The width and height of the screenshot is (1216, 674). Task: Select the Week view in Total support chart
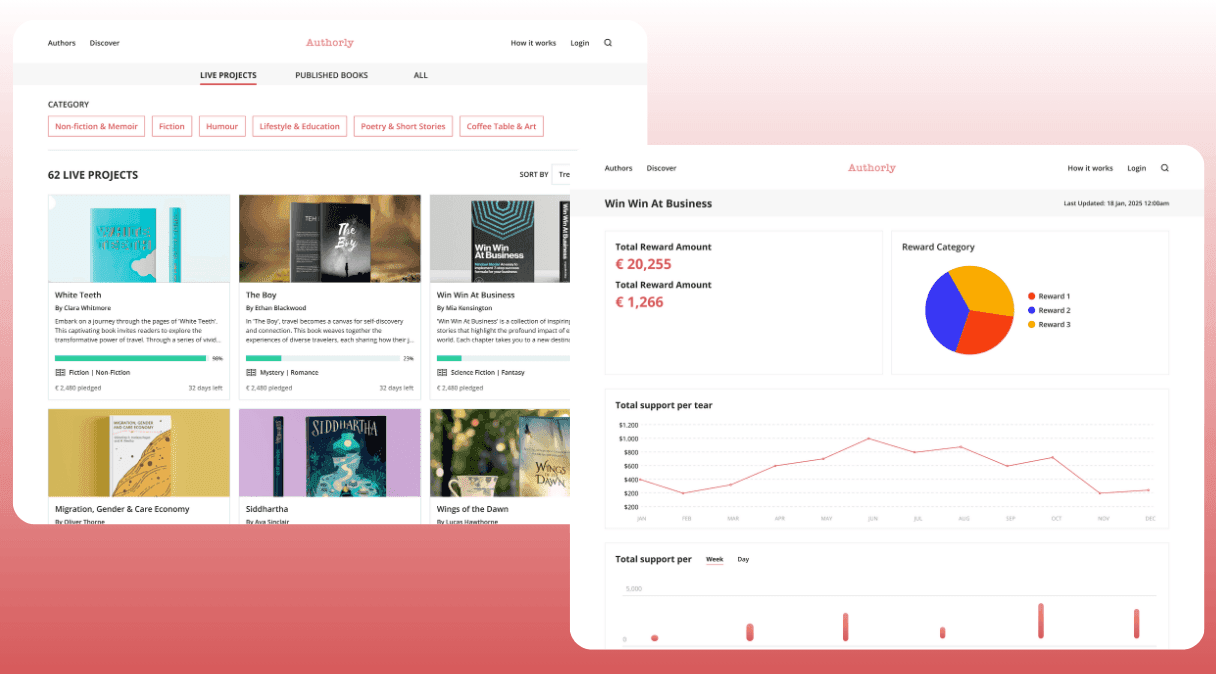[x=714, y=559]
